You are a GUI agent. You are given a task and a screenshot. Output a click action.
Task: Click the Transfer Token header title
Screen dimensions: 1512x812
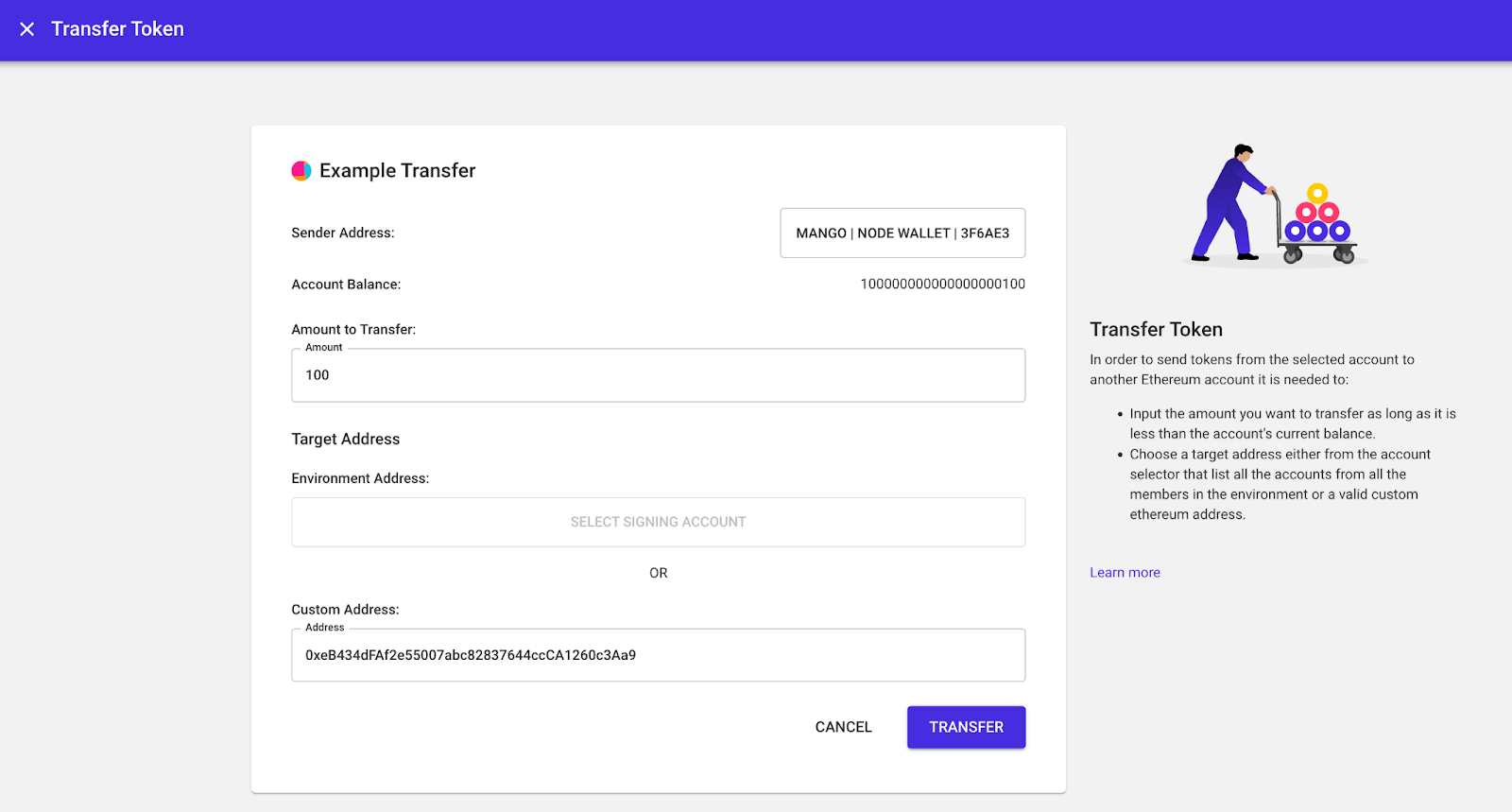116,29
